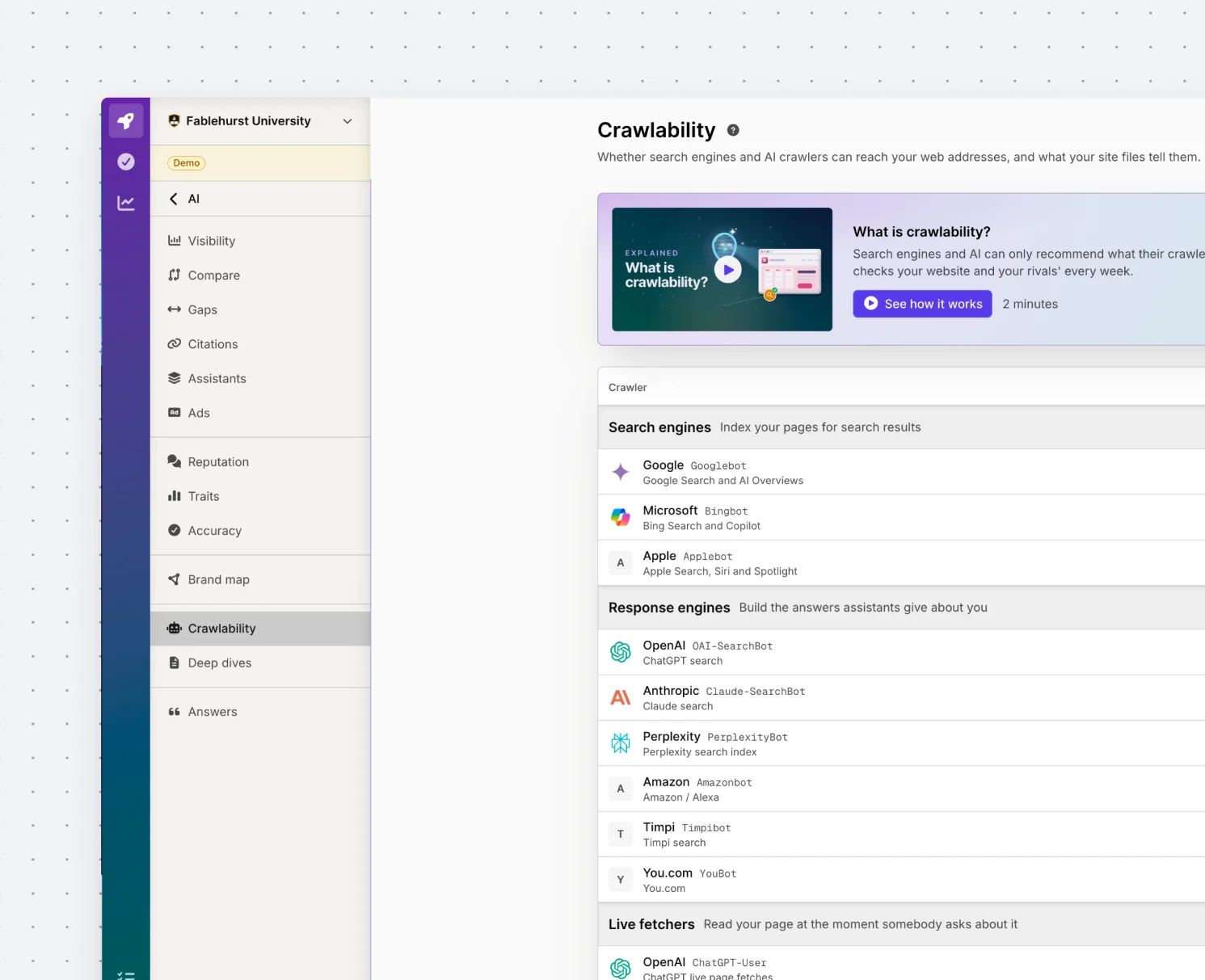
Task: Open the Gaps menu item
Action: tap(260, 309)
